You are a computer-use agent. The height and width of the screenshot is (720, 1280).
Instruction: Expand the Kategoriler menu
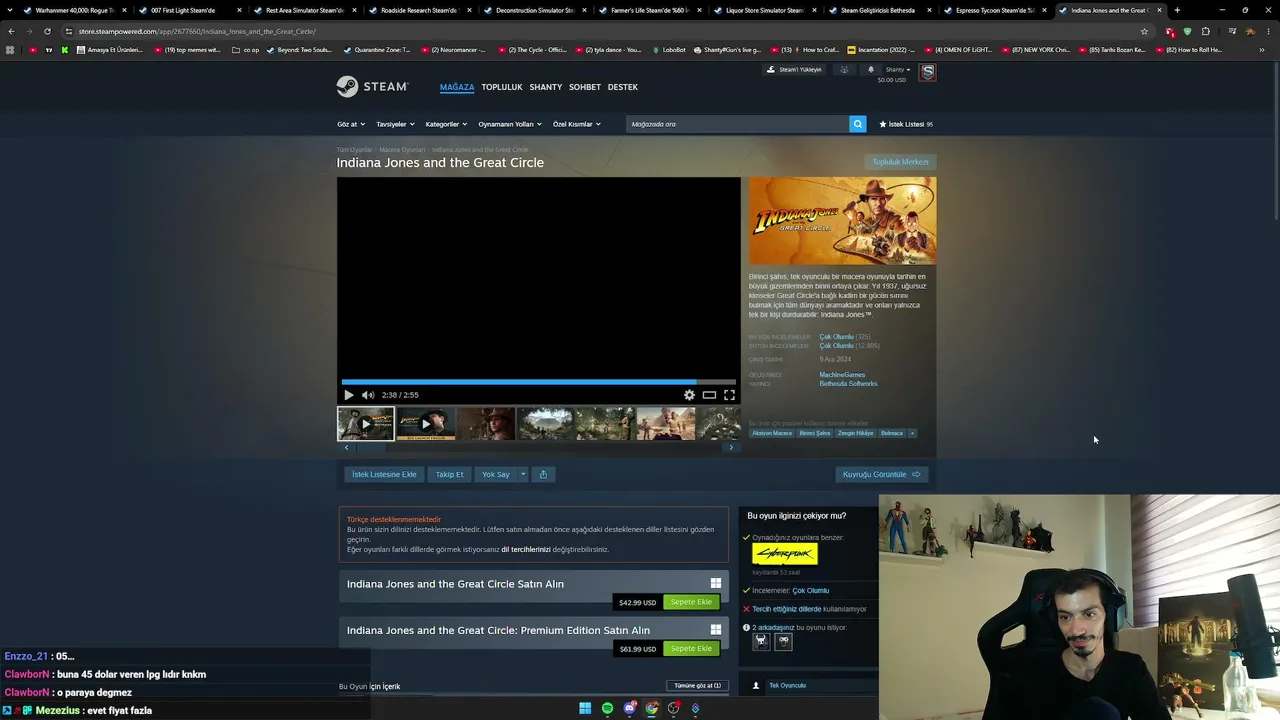[x=446, y=124]
